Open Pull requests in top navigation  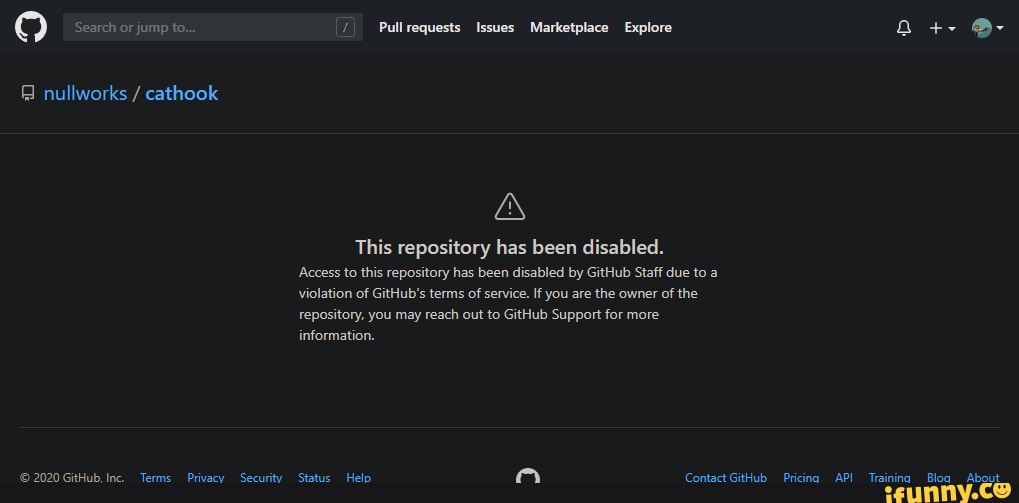click(419, 27)
